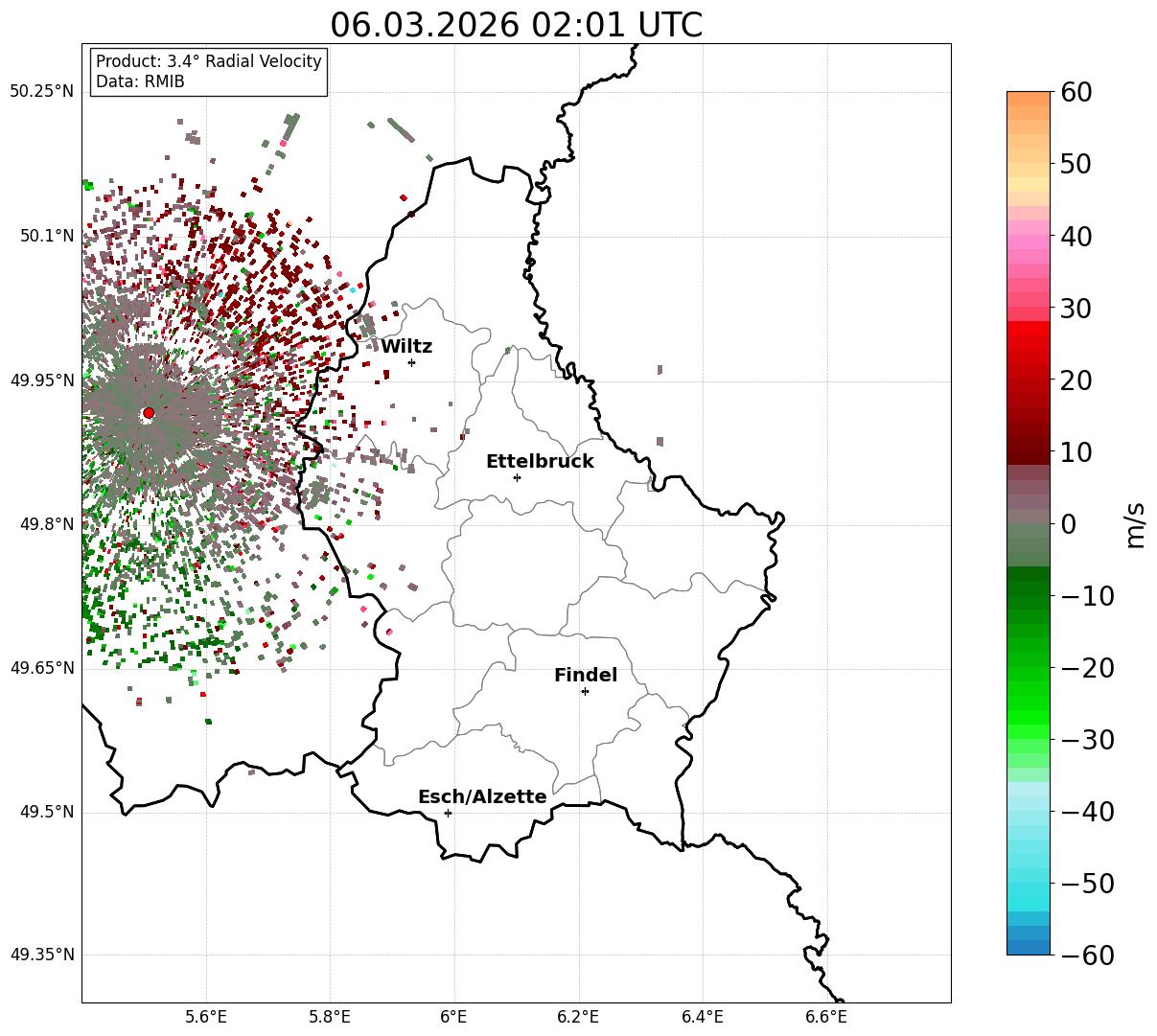Click the 50.1°N latitude label
1157x1036 pixels.
coord(46,236)
